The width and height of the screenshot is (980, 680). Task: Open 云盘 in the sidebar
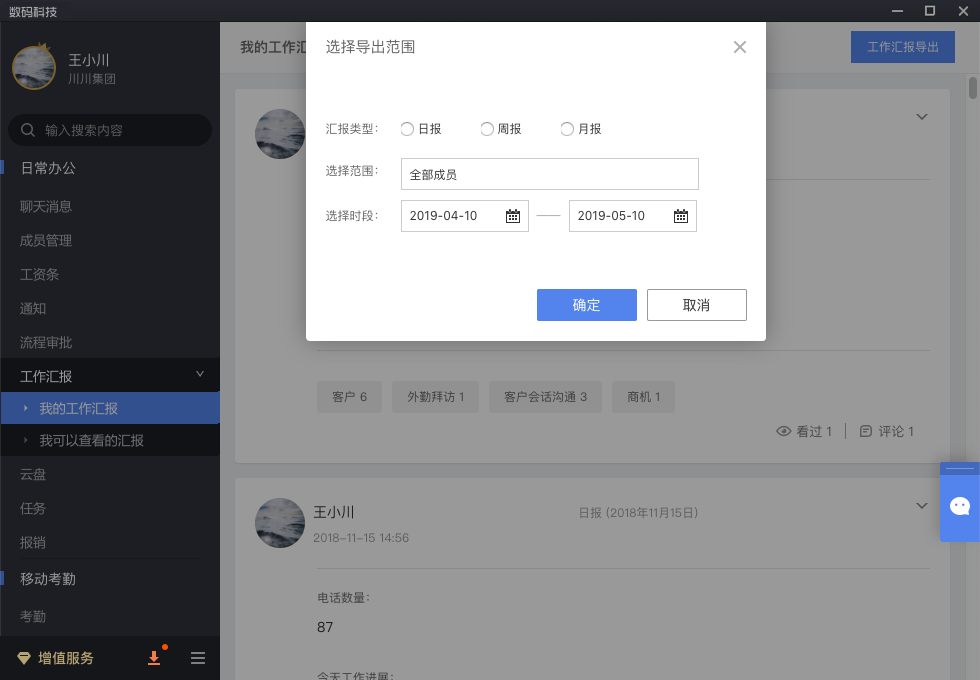[x=32, y=474]
